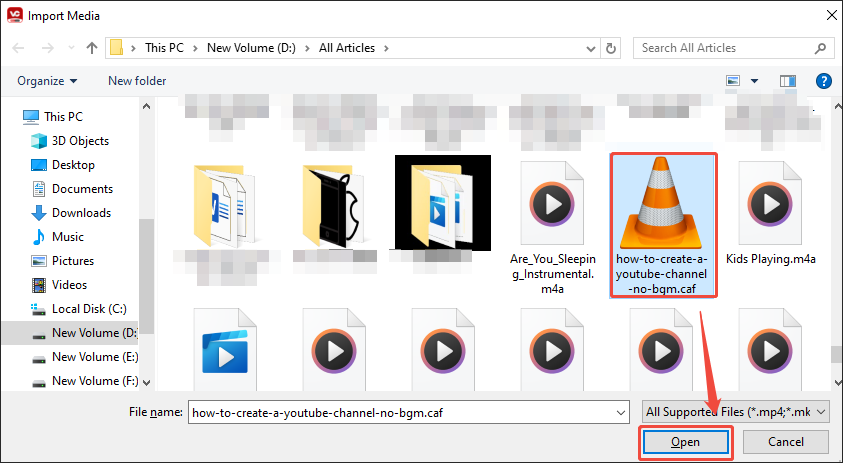The width and height of the screenshot is (843, 463).
Task: Expand chevron after All Articles breadcrumb
Action: [x=386, y=48]
